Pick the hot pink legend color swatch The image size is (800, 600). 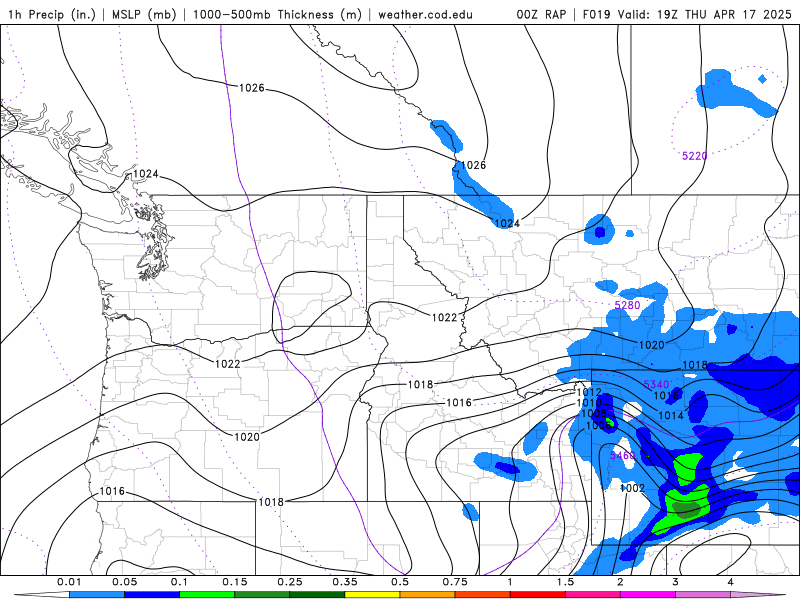(x=593, y=595)
